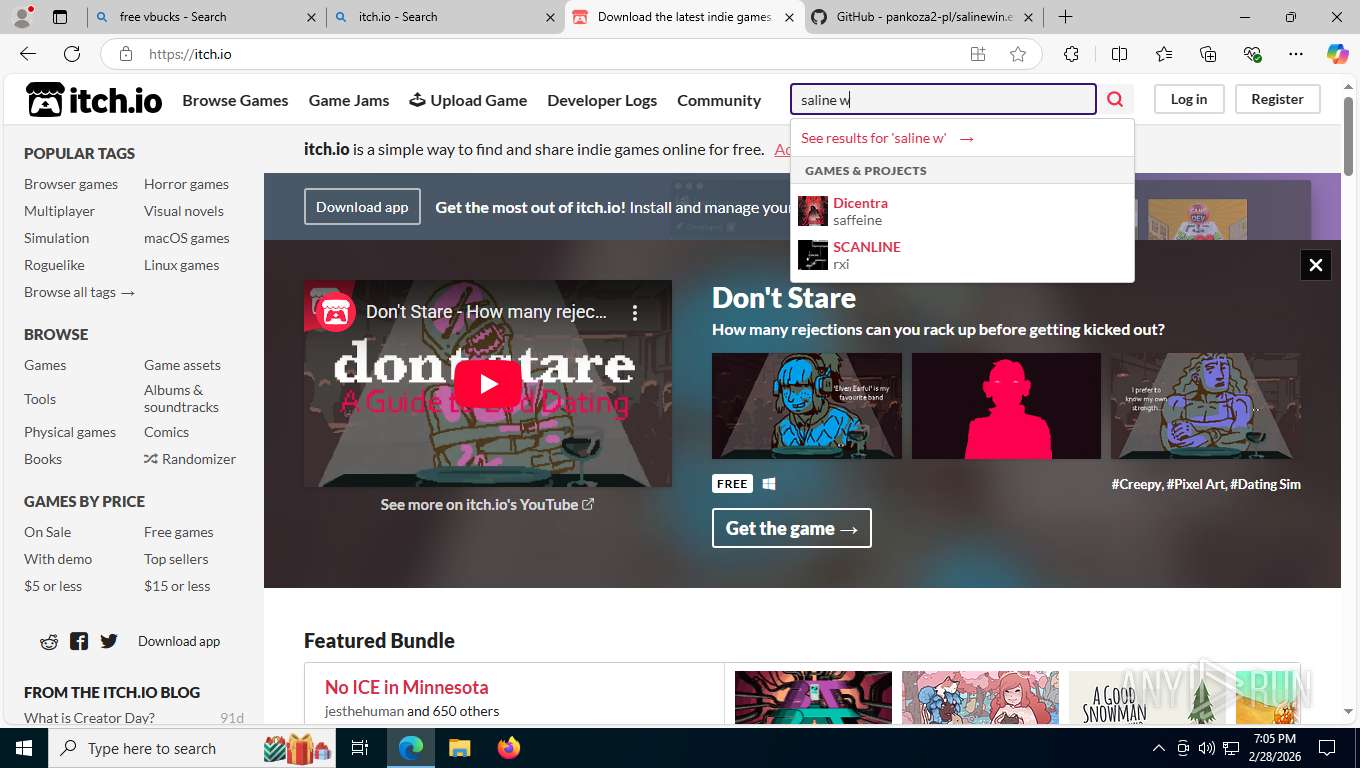Open the Facebook social icon
Image resolution: width=1360 pixels, height=768 pixels.
(x=79, y=642)
